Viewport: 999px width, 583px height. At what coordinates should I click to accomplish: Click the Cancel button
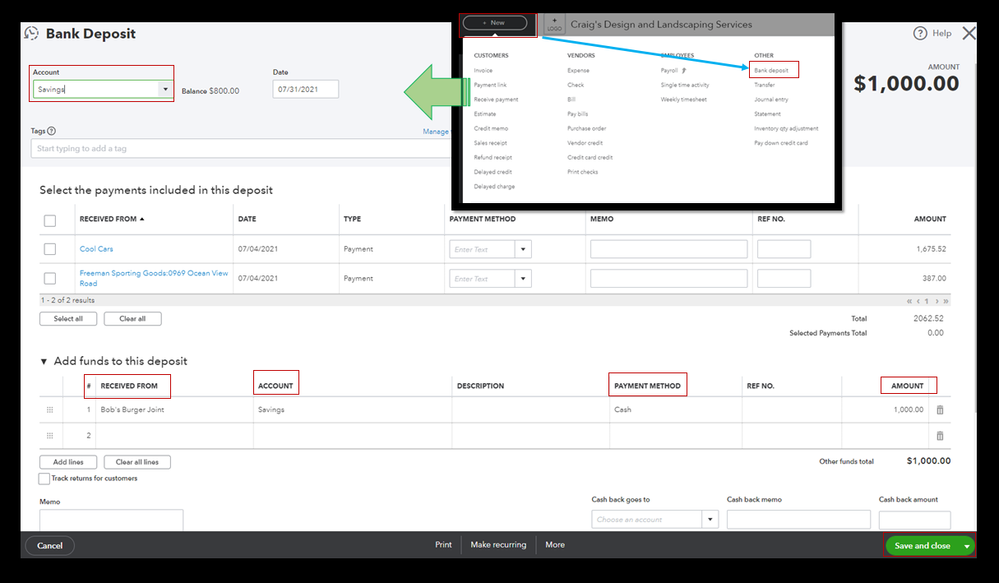tap(50, 545)
